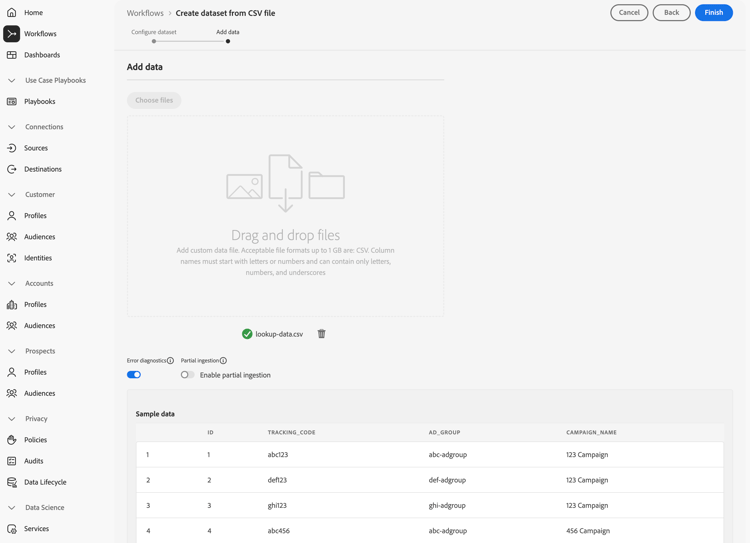This screenshot has height=543, width=750.
Task: Open the Data Lifecycle icon
Action: tap(12, 482)
